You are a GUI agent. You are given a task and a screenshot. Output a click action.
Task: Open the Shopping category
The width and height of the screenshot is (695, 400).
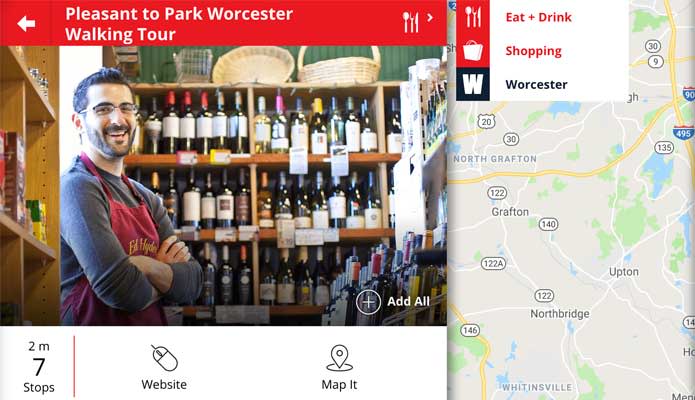click(534, 51)
